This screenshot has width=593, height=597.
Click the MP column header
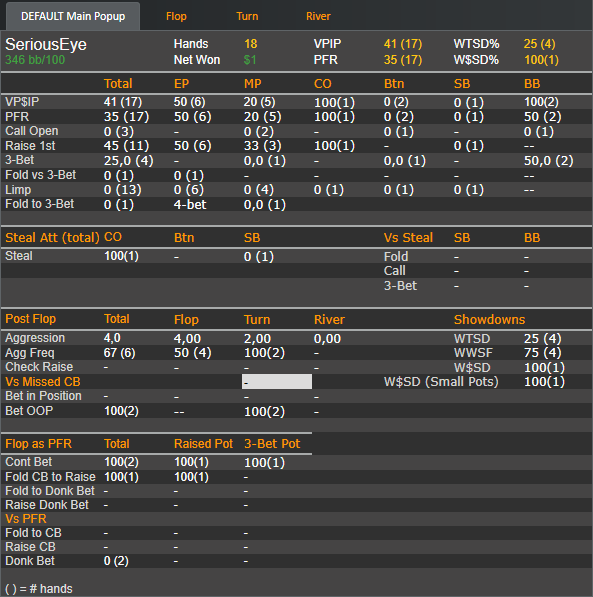(253, 84)
